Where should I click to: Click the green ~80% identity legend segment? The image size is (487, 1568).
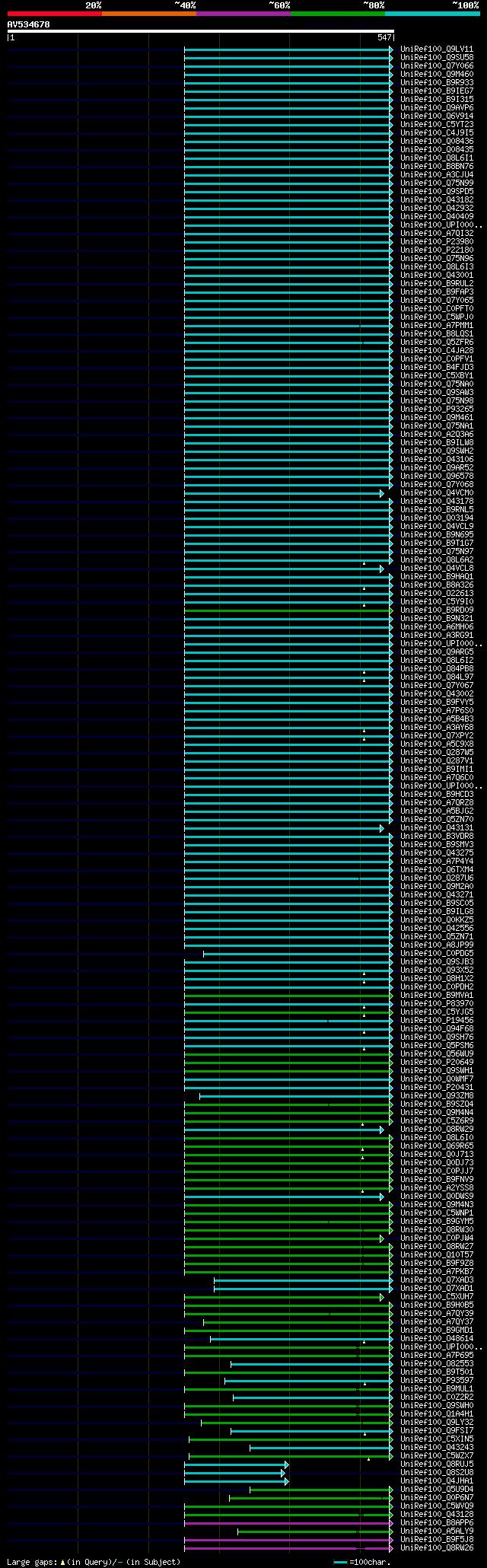[x=338, y=14]
